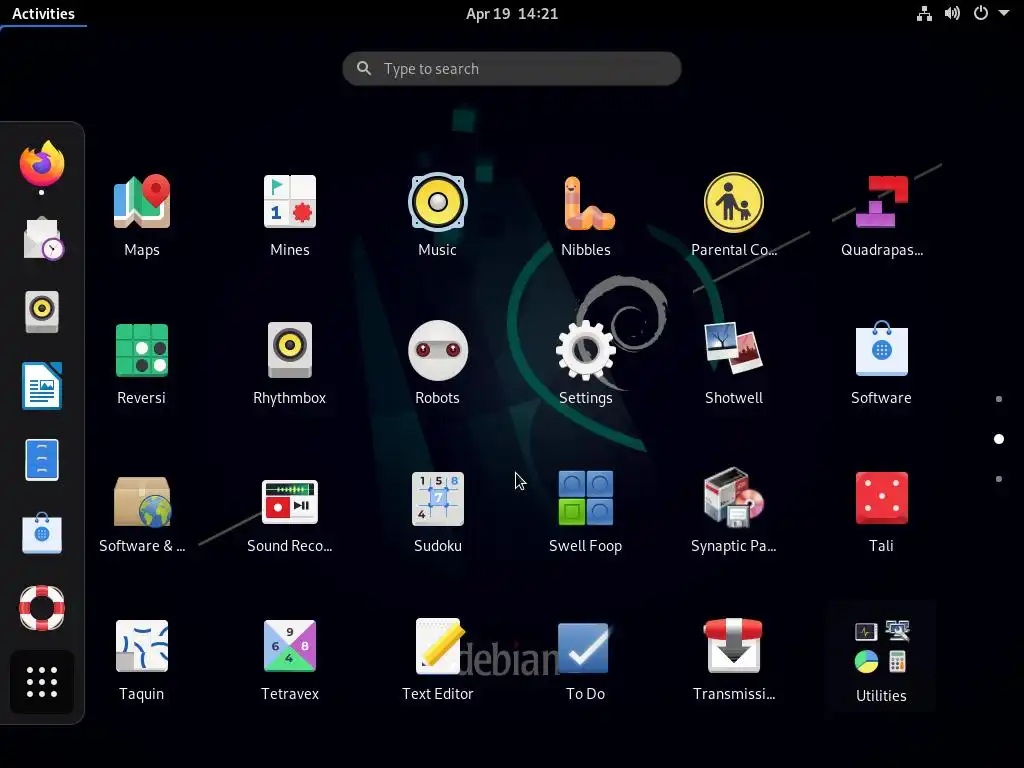This screenshot has height=768, width=1024.
Task: Open Software & Updates
Action: [x=142, y=512]
